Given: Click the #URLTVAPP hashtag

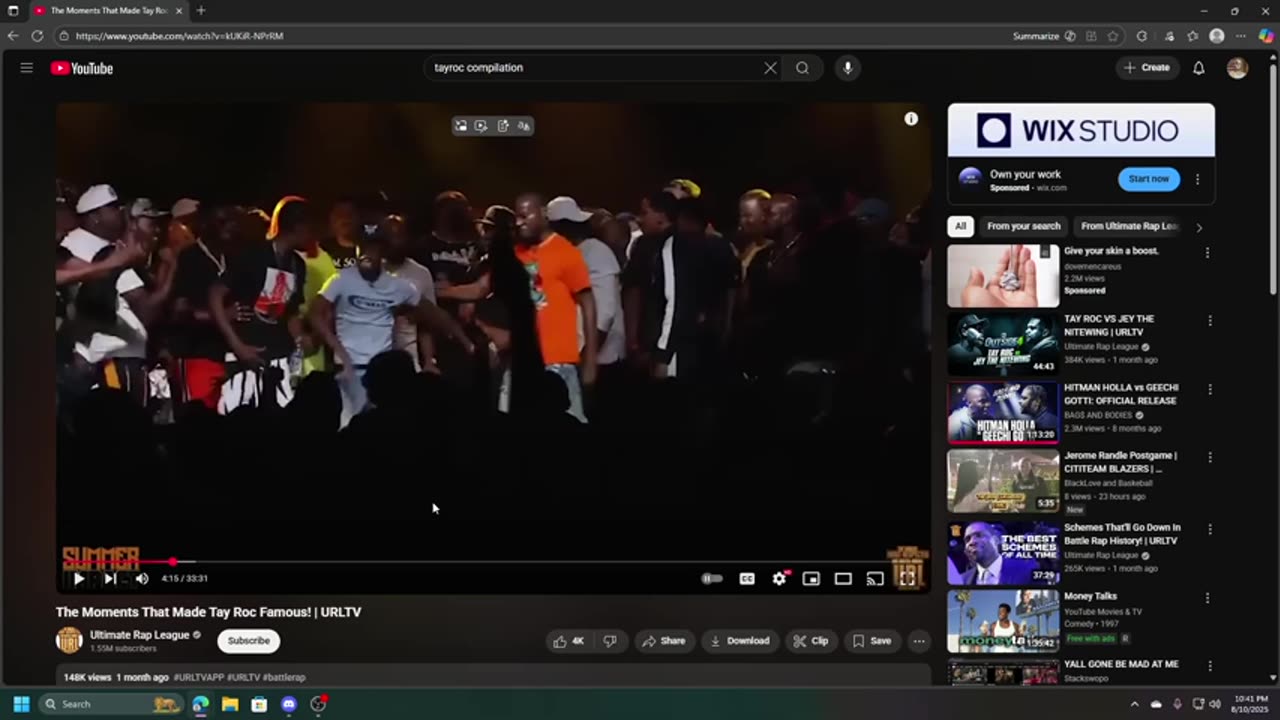Looking at the screenshot, I should click(x=199, y=677).
